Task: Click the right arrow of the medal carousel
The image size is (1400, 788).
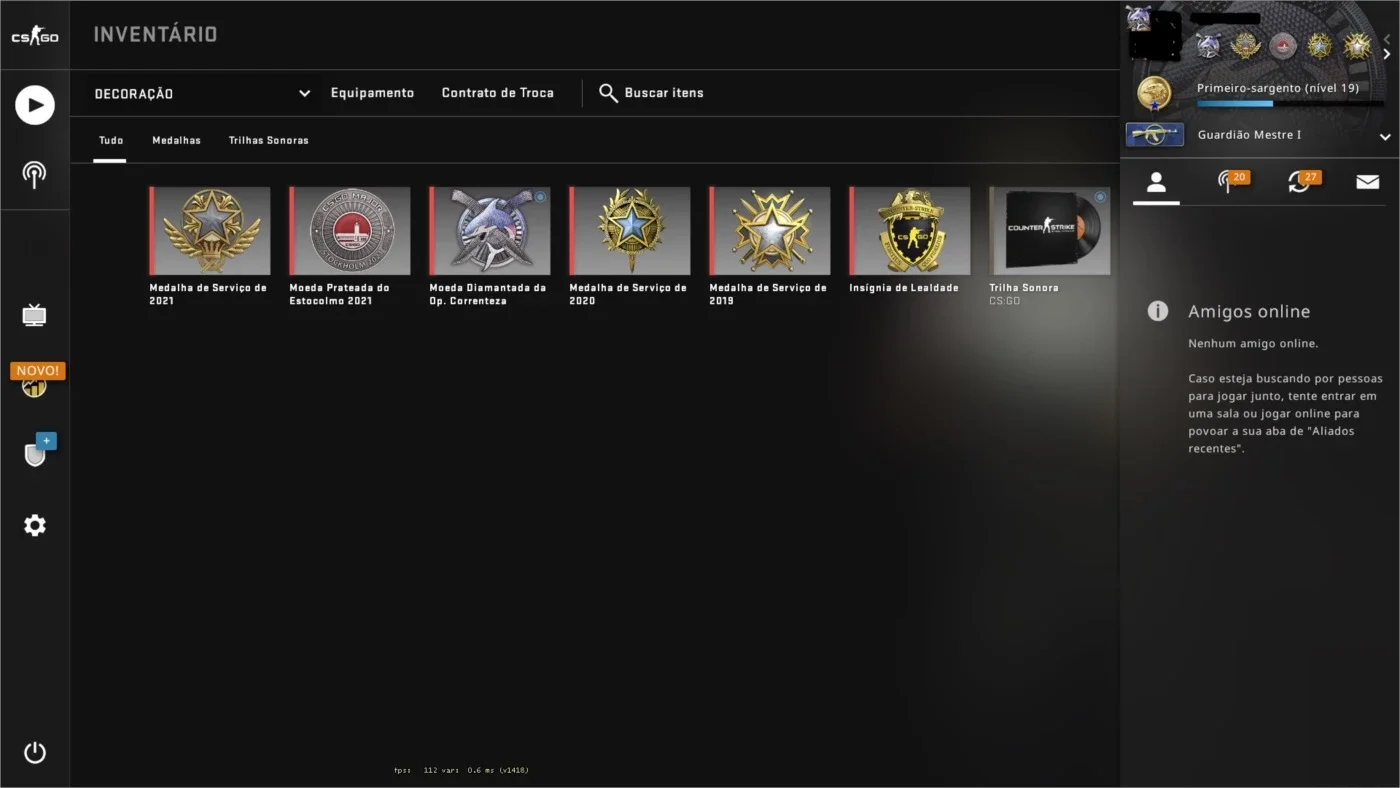Action: [1386, 54]
